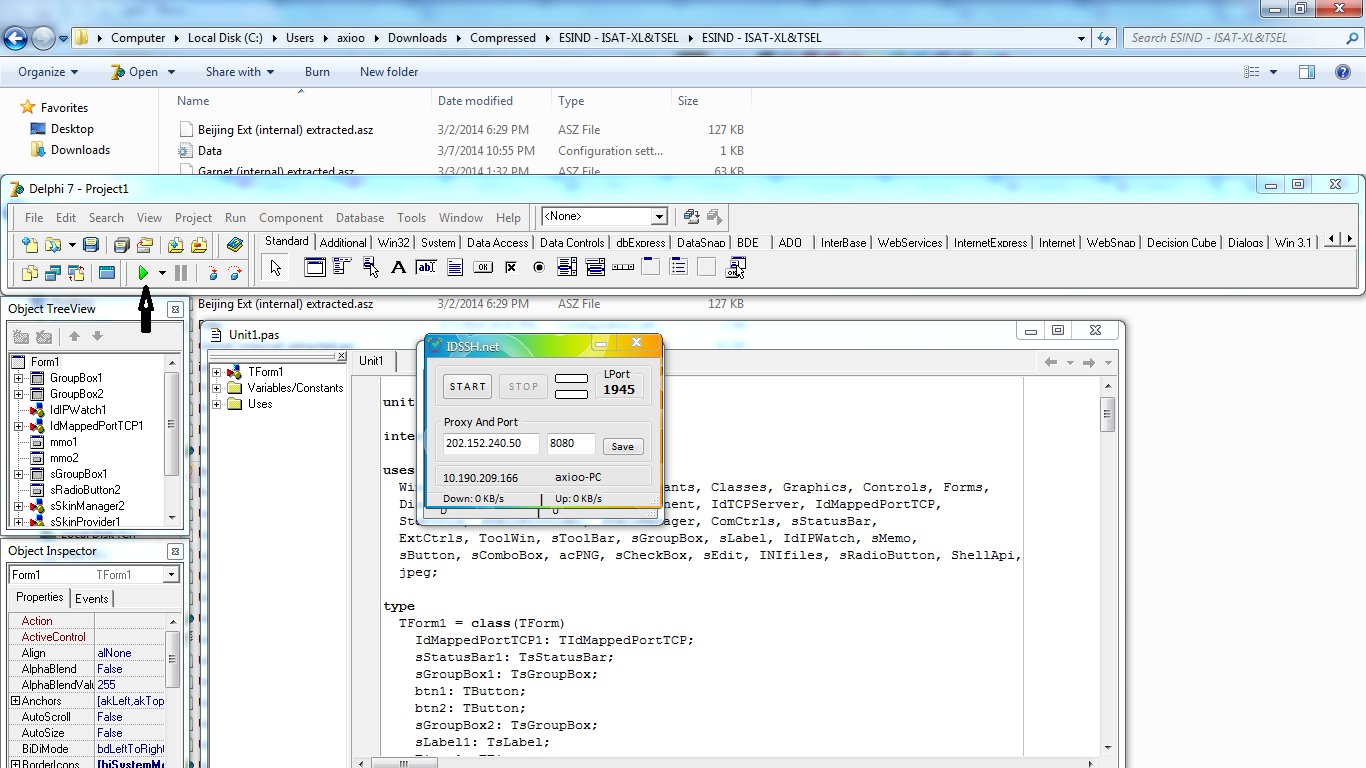Pick the PopupMenu component from the palette
The height and width of the screenshot is (768, 1366).
371,267
